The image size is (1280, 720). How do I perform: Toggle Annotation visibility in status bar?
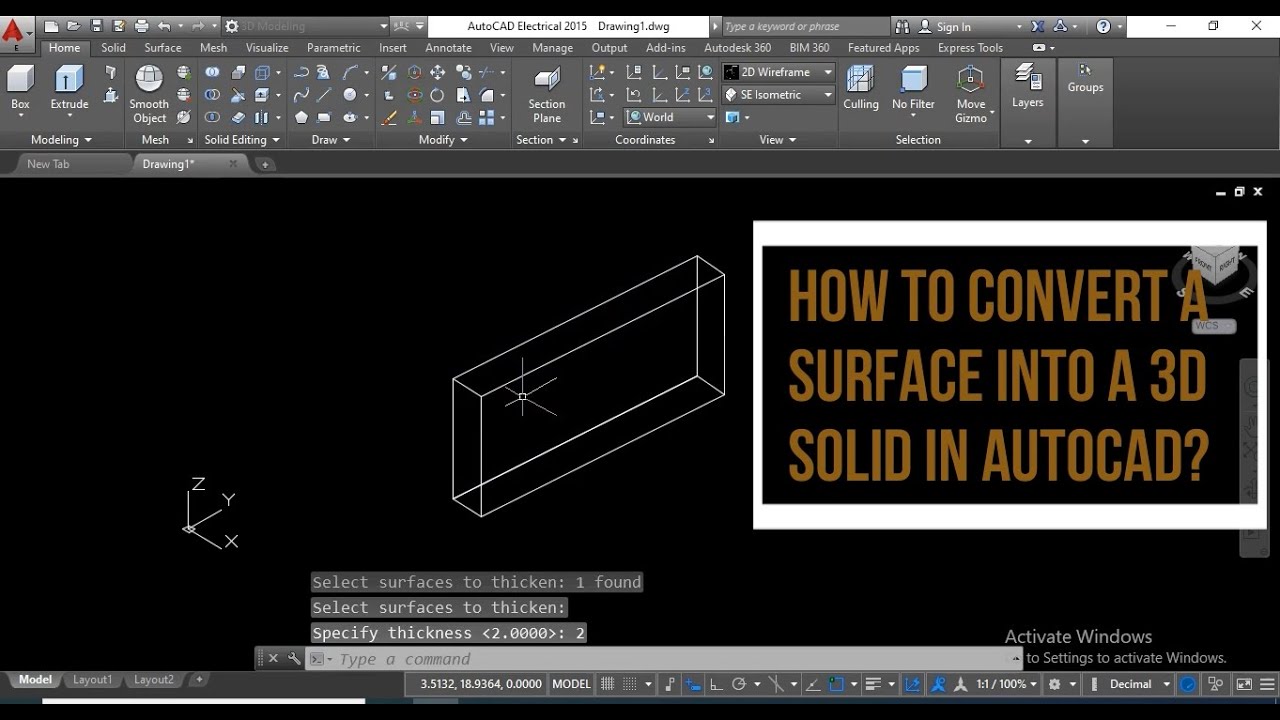[x=938, y=684]
